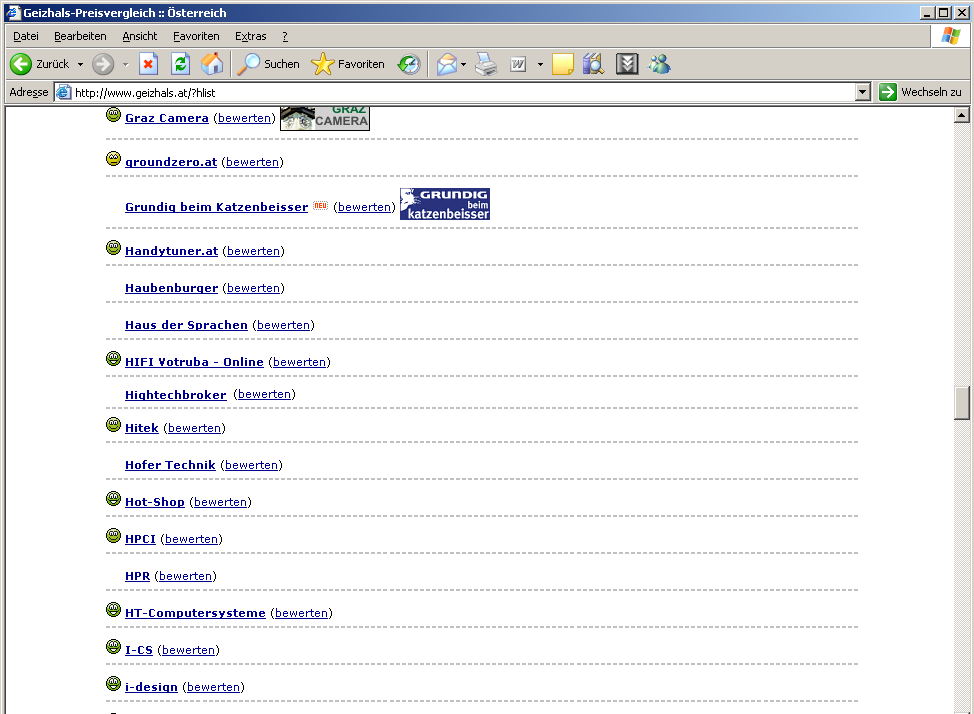Click the page icon in the address bar
Screen dimensions: 974x714
[x=63, y=93]
